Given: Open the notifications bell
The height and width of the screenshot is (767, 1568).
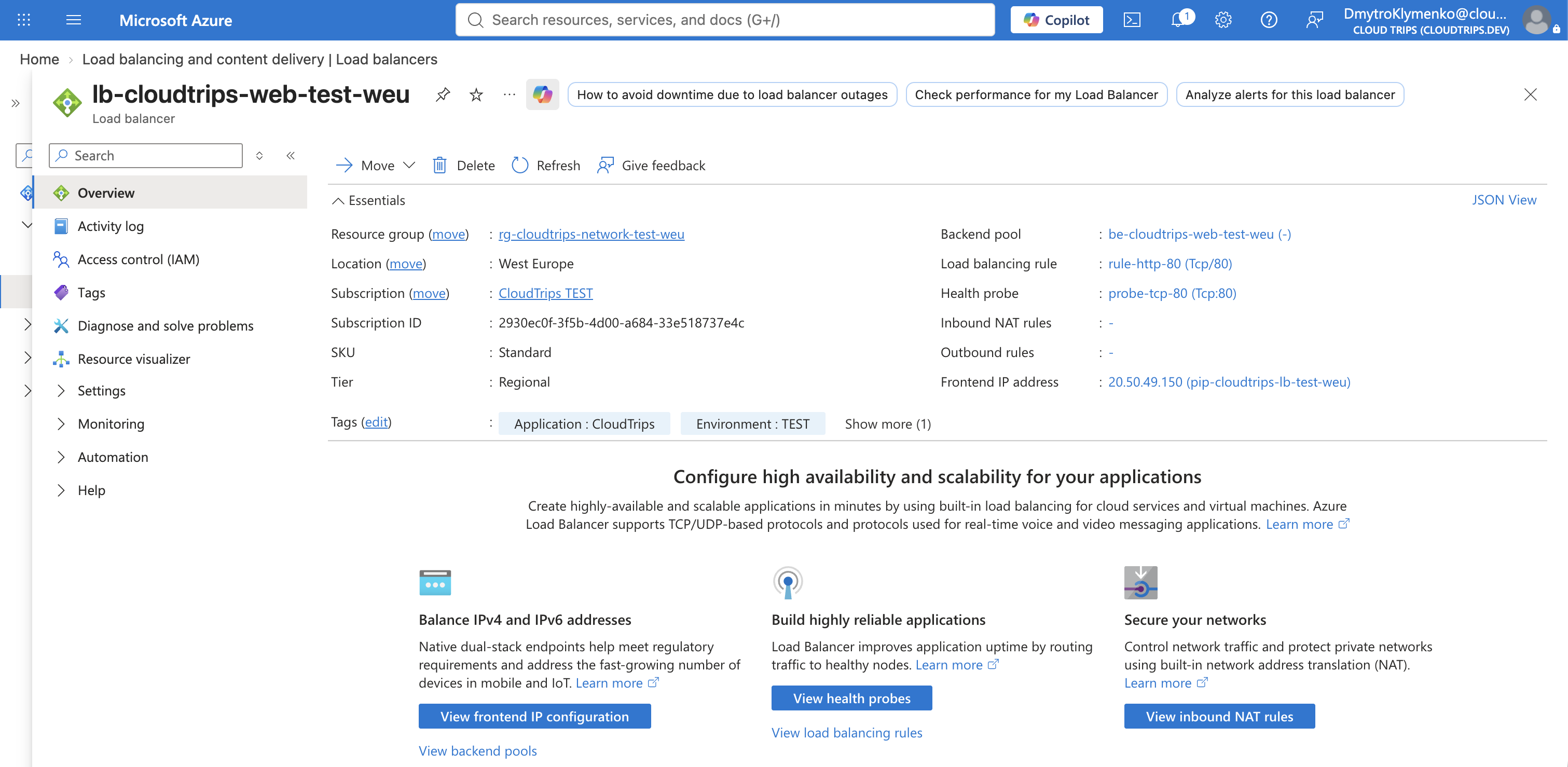Looking at the screenshot, I should (1178, 20).
